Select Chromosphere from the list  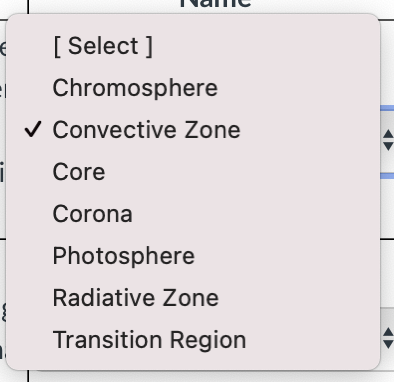pos(193,88)
